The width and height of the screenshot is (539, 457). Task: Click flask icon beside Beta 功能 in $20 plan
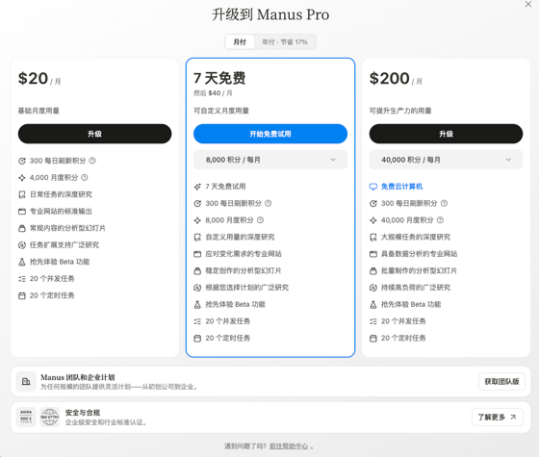click(22, 262)
